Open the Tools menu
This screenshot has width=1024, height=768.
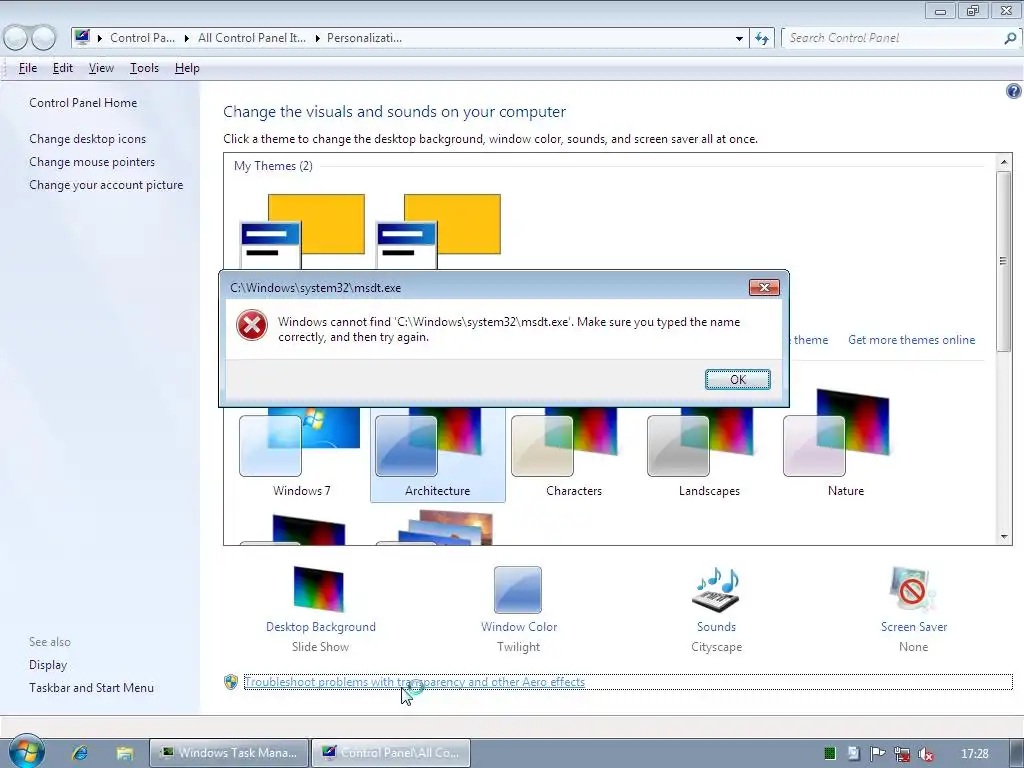(x=144, y=68)
